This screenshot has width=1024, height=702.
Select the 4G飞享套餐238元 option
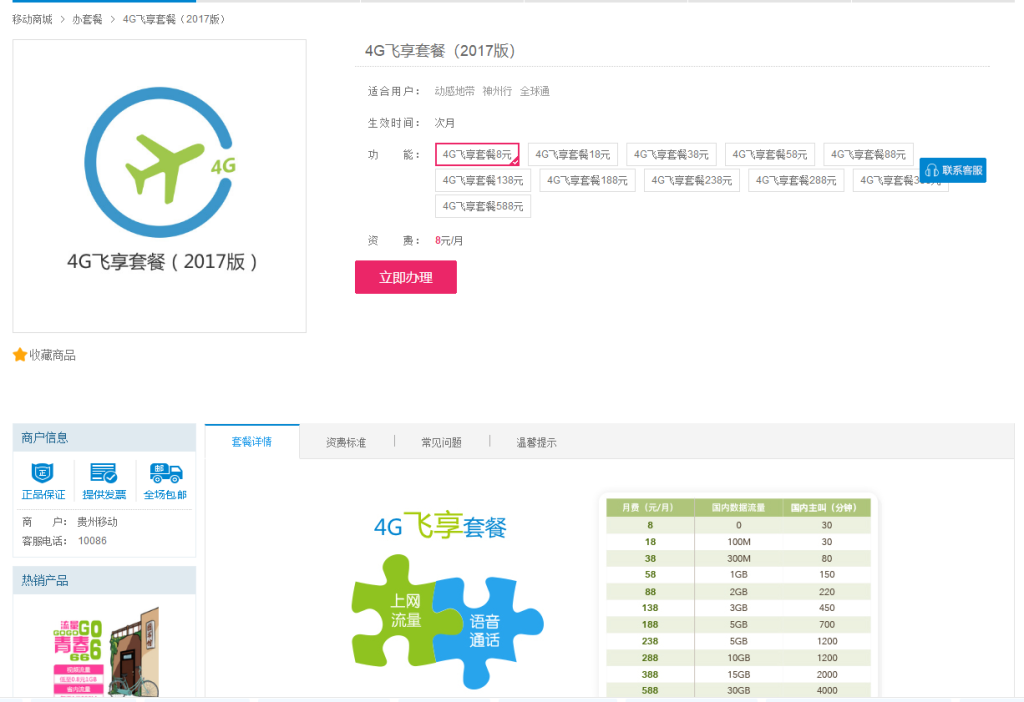[x=692, y=180]
